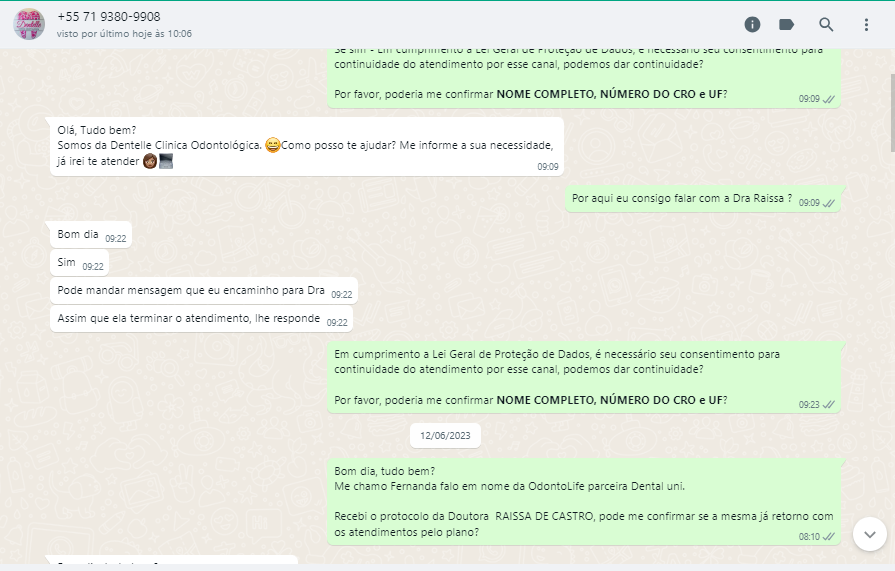Click the 12/06/2023 date separator
This screenshot has height=571, width=895.
coord(445,436)
